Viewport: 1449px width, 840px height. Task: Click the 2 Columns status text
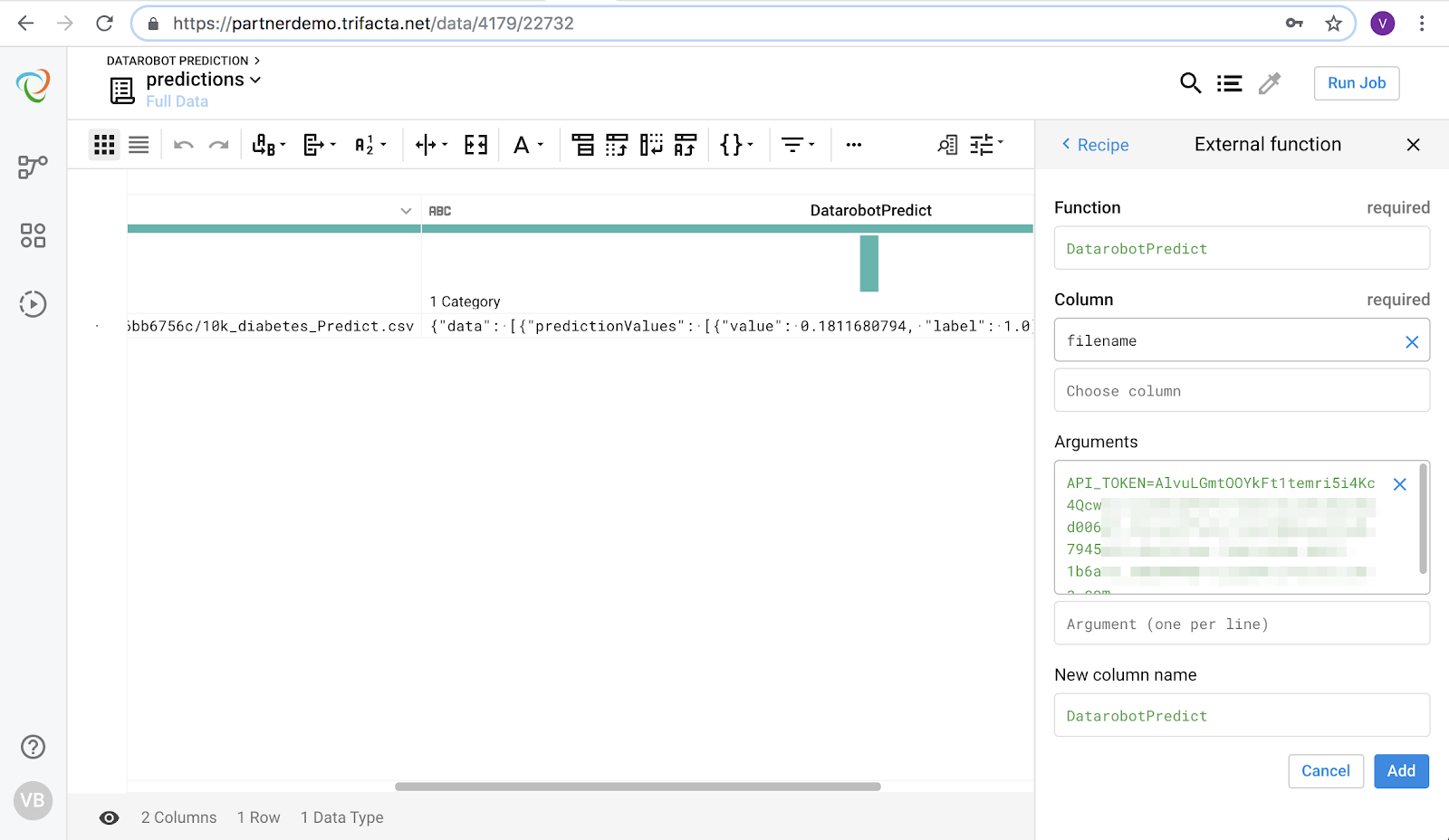[178, 817]
